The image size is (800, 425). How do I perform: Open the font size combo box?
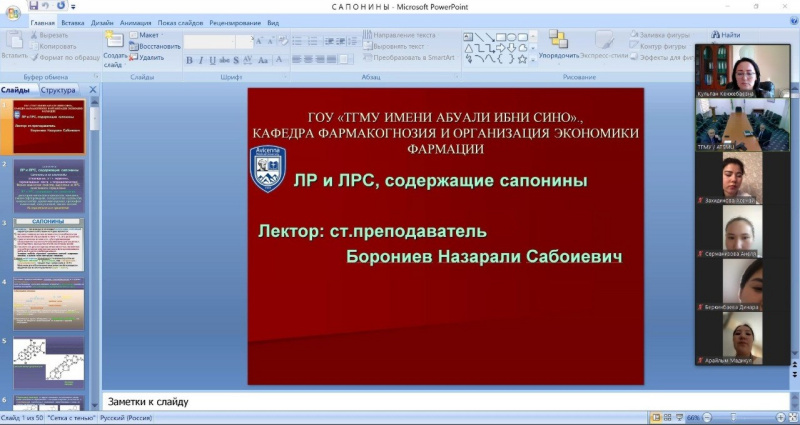coord(244,41)
